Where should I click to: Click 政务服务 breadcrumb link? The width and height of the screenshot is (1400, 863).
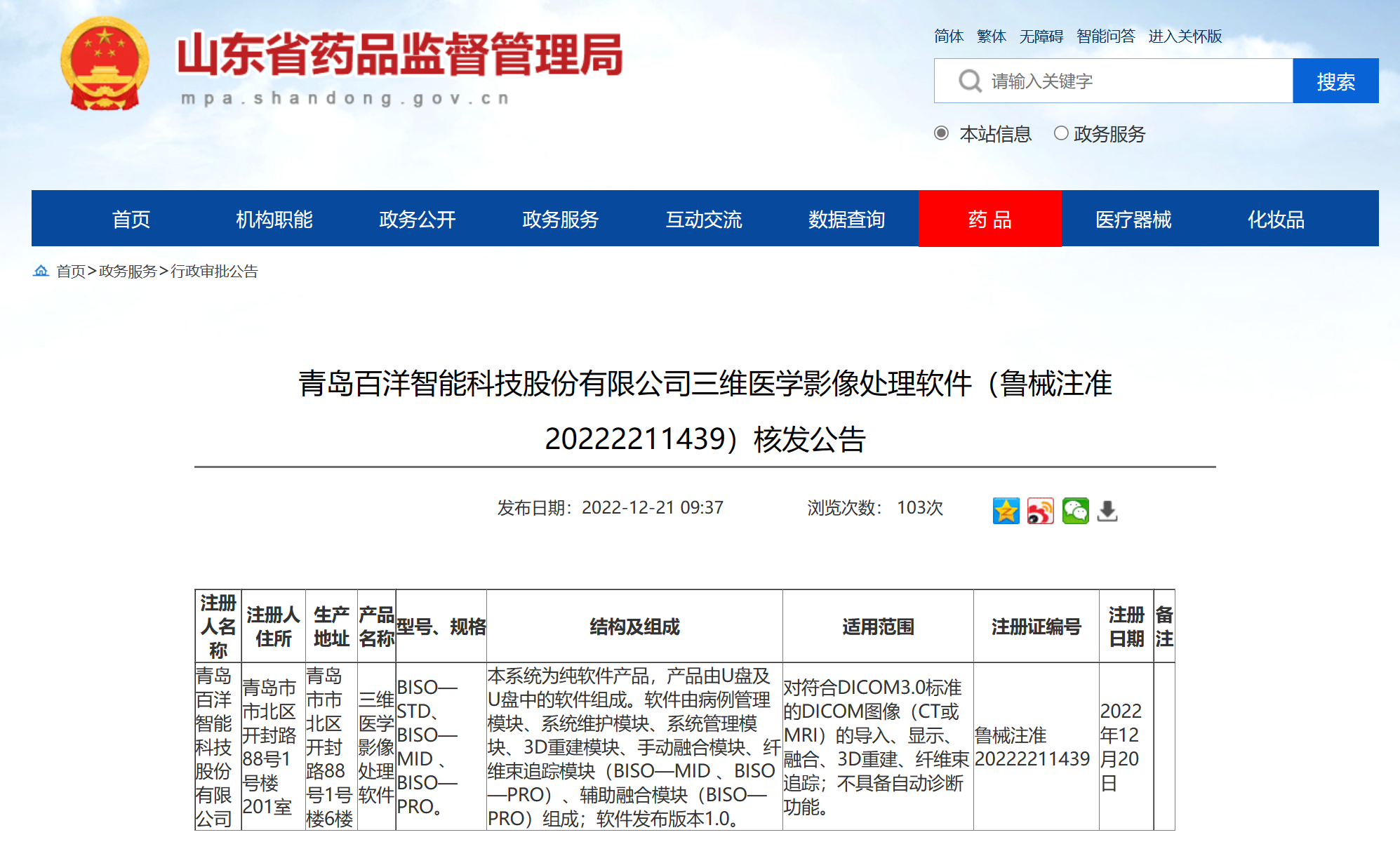point(128,272)
